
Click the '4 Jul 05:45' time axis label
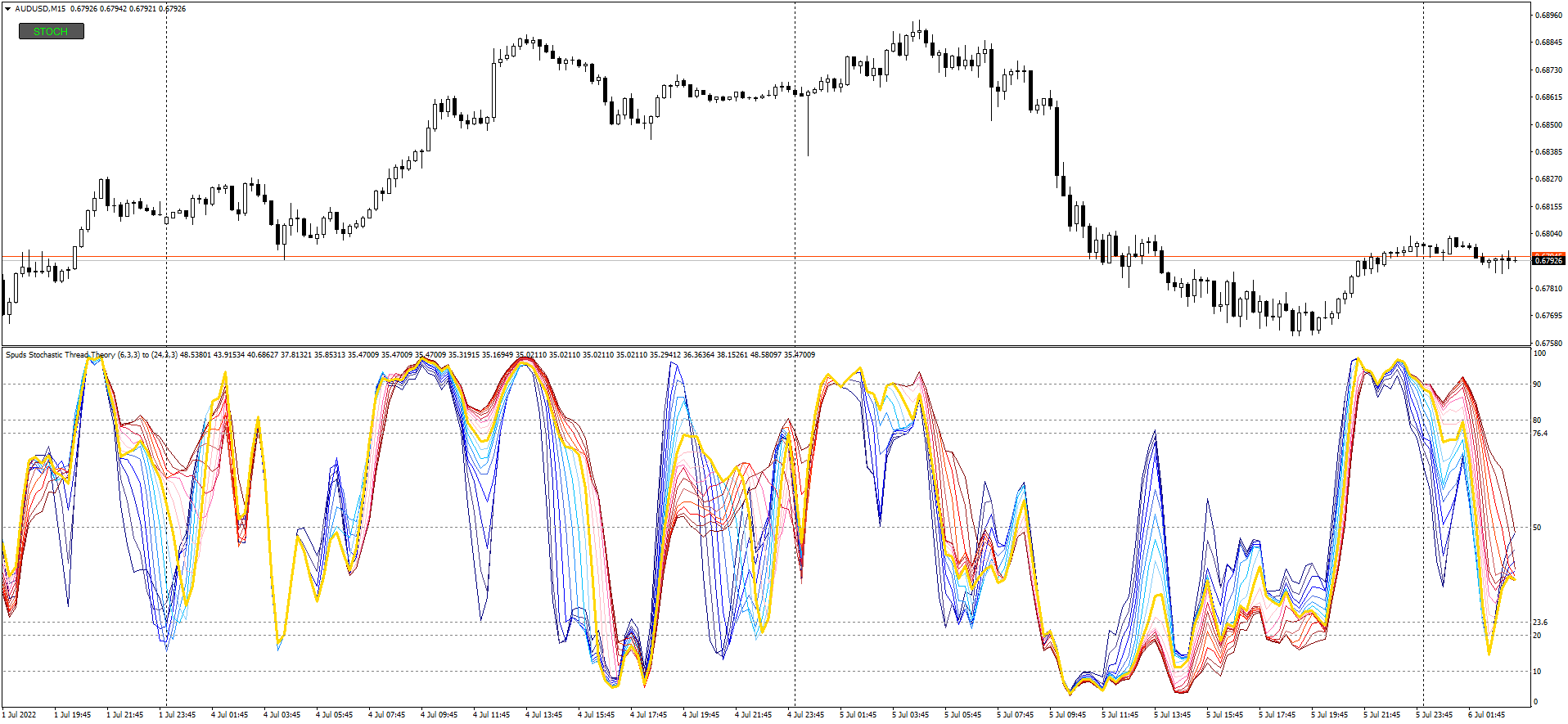pos(335,715)
